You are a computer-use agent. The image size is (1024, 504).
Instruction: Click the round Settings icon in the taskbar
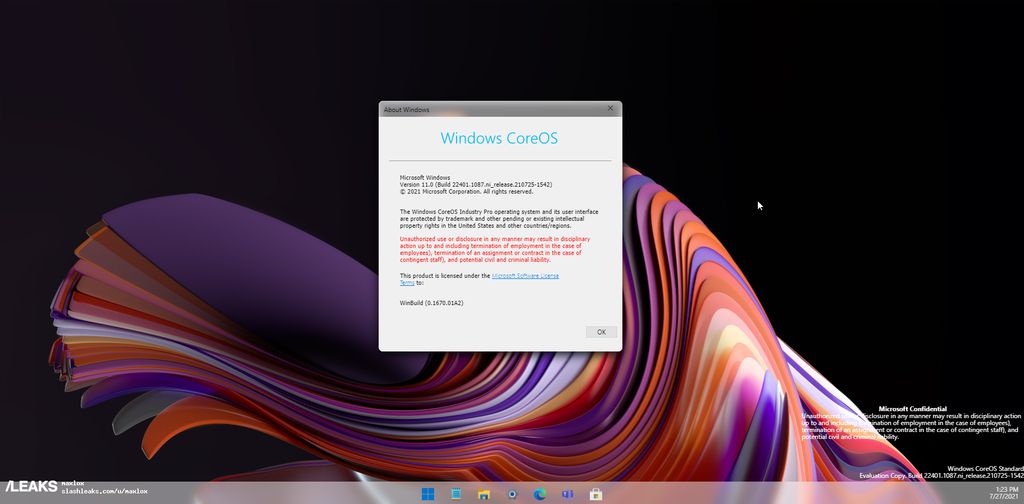[512, 494]
